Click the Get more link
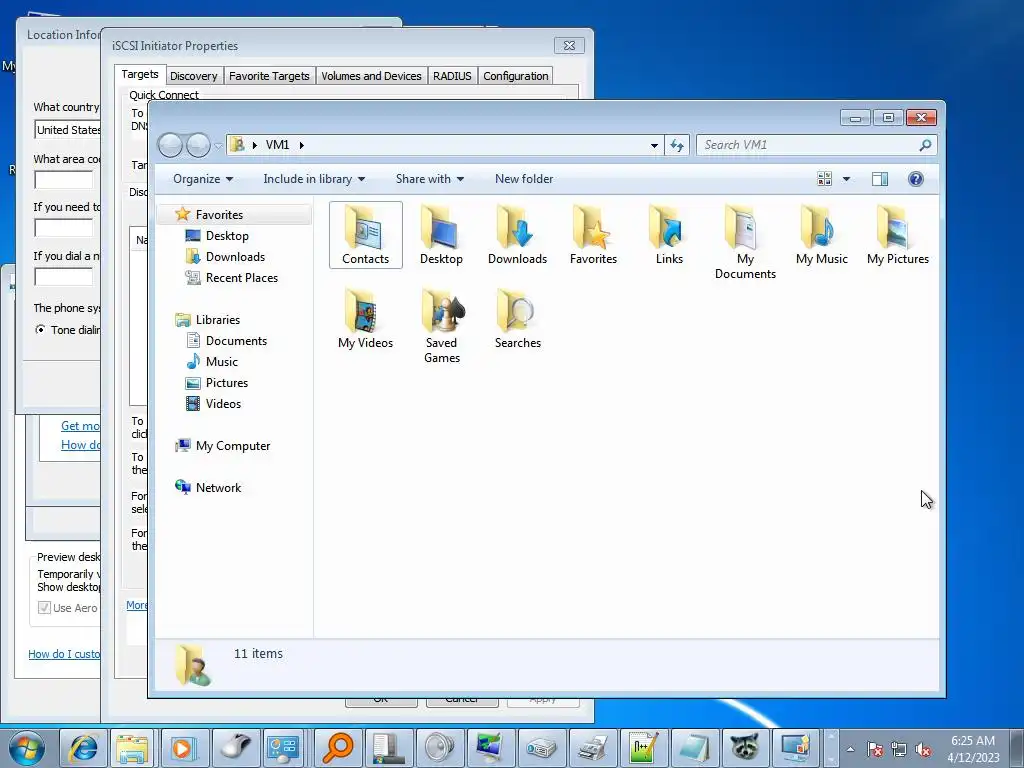The width and height of the screenshot is (1024, 768). (80, 426)
